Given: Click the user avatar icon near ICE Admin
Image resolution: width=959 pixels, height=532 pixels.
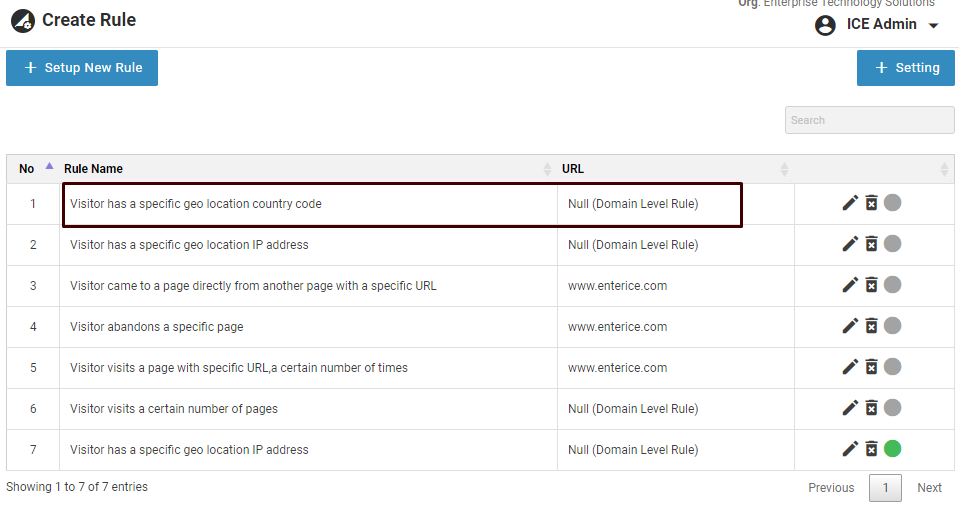Looking at the screenshot, I should point(825,25).
